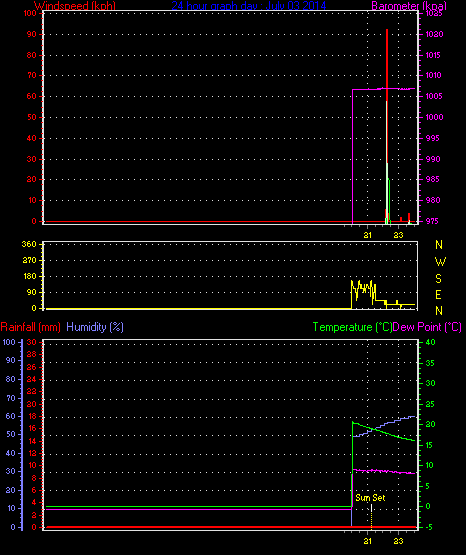Click the "990" barometer axis value

click(x=433, y=159)
